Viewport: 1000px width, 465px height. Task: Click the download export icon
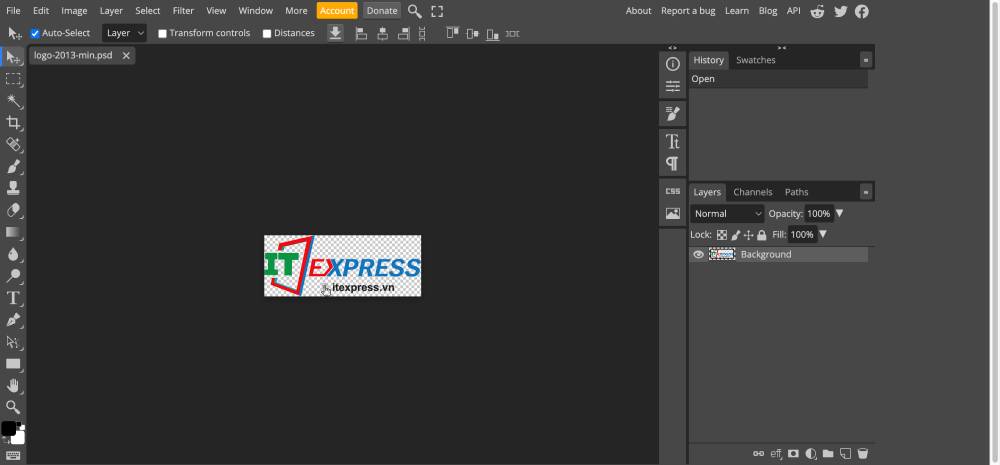tap(335, 33)
